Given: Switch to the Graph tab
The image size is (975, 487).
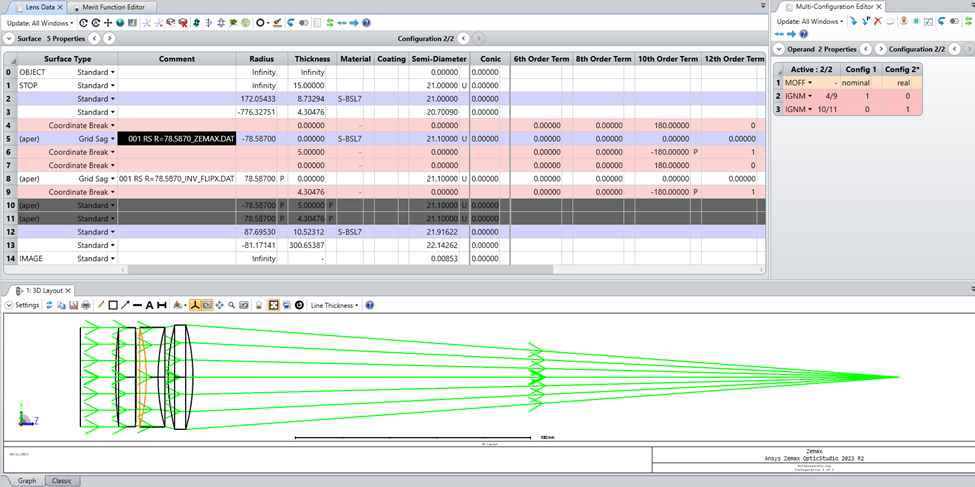Looking at the screenshot, I should [27, 481].
